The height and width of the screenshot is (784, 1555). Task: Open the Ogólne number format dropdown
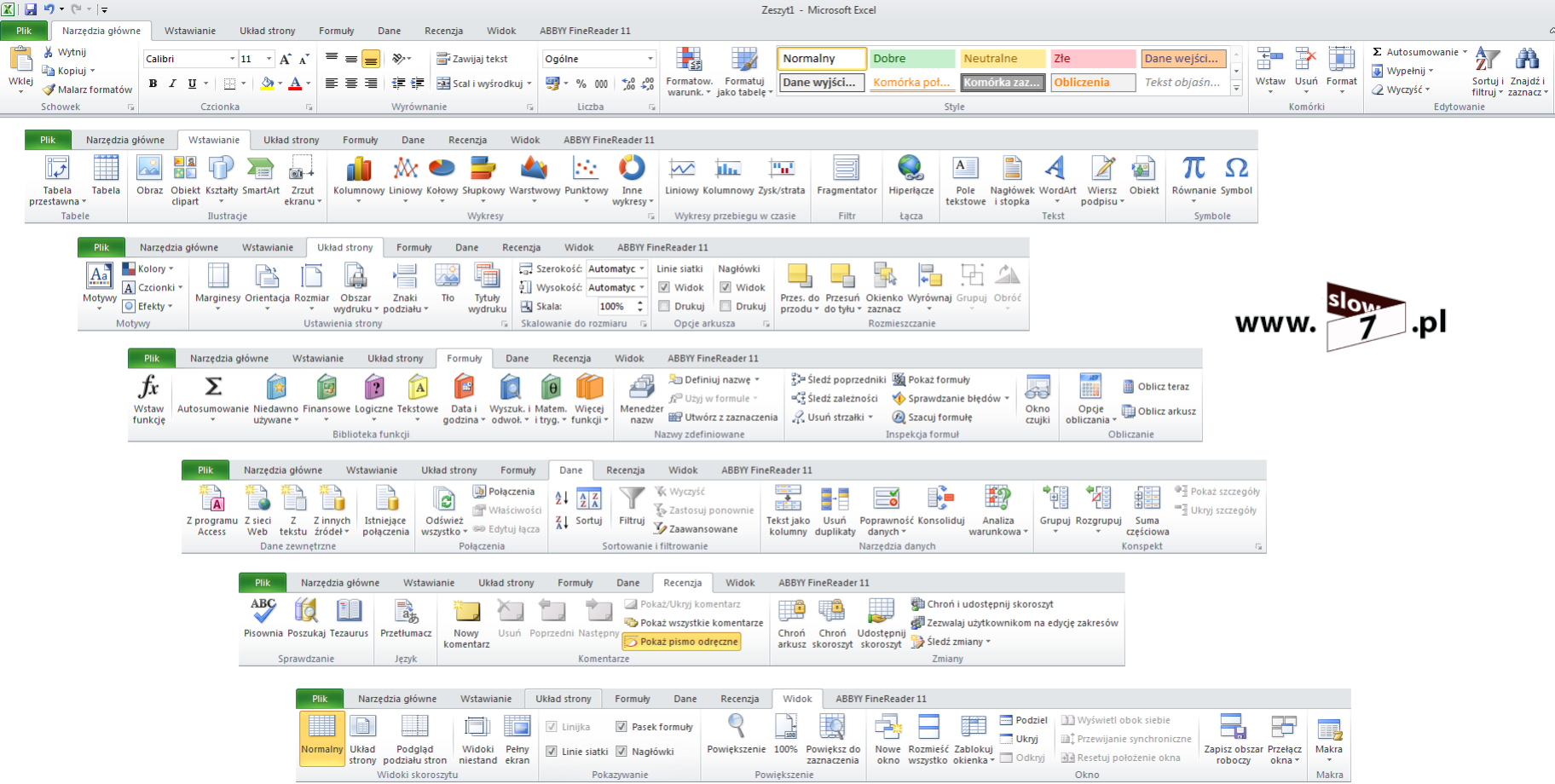(x=650, y=59)
